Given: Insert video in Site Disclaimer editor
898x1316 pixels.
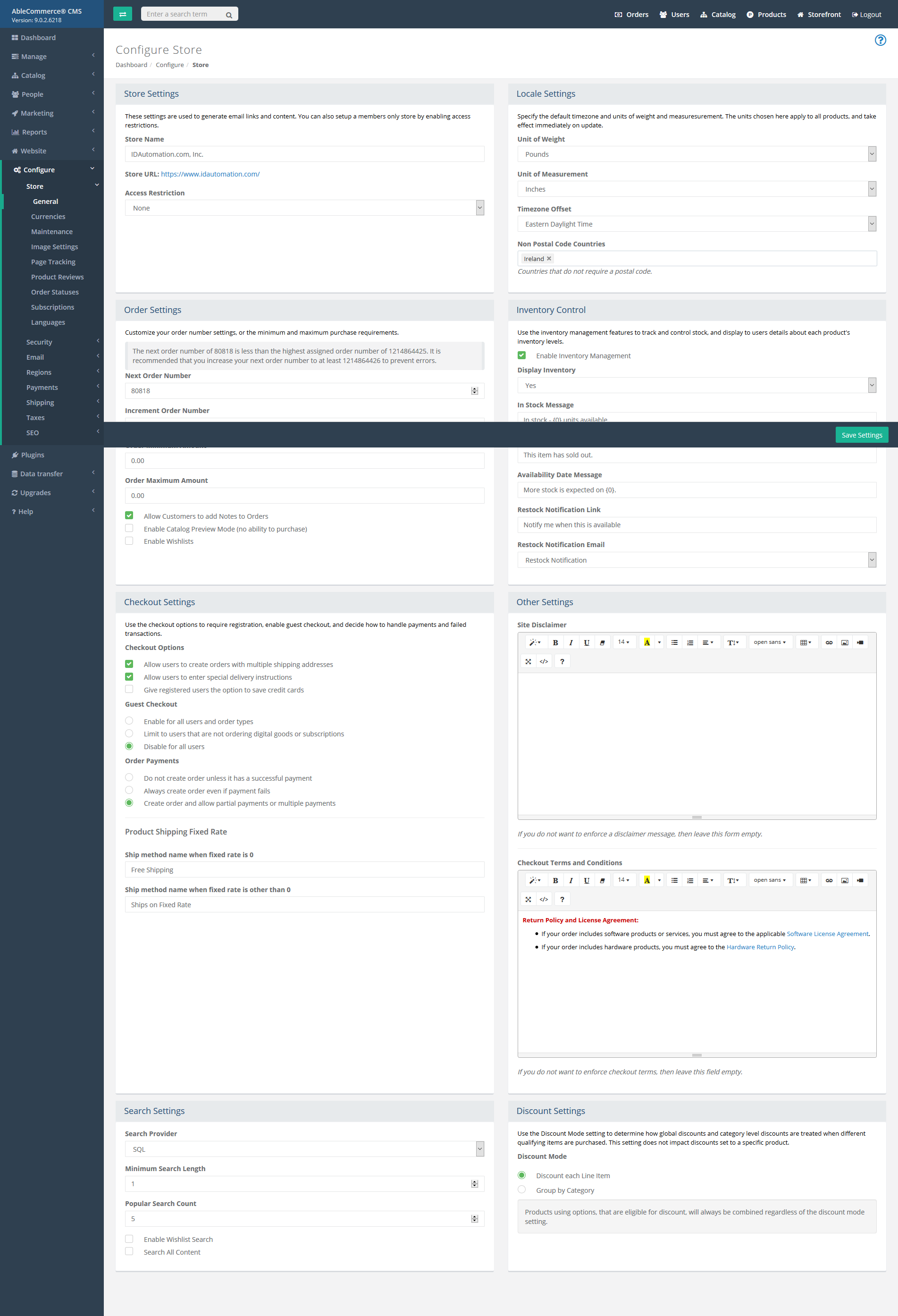Looking at the screenshot, I should click(x=860, y=642).
